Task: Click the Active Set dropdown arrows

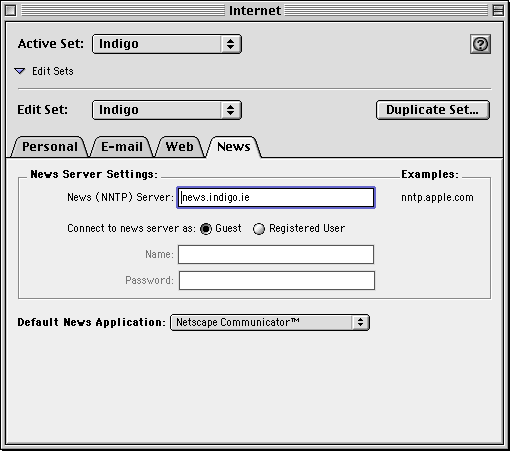Action: (x=230, y=44)
